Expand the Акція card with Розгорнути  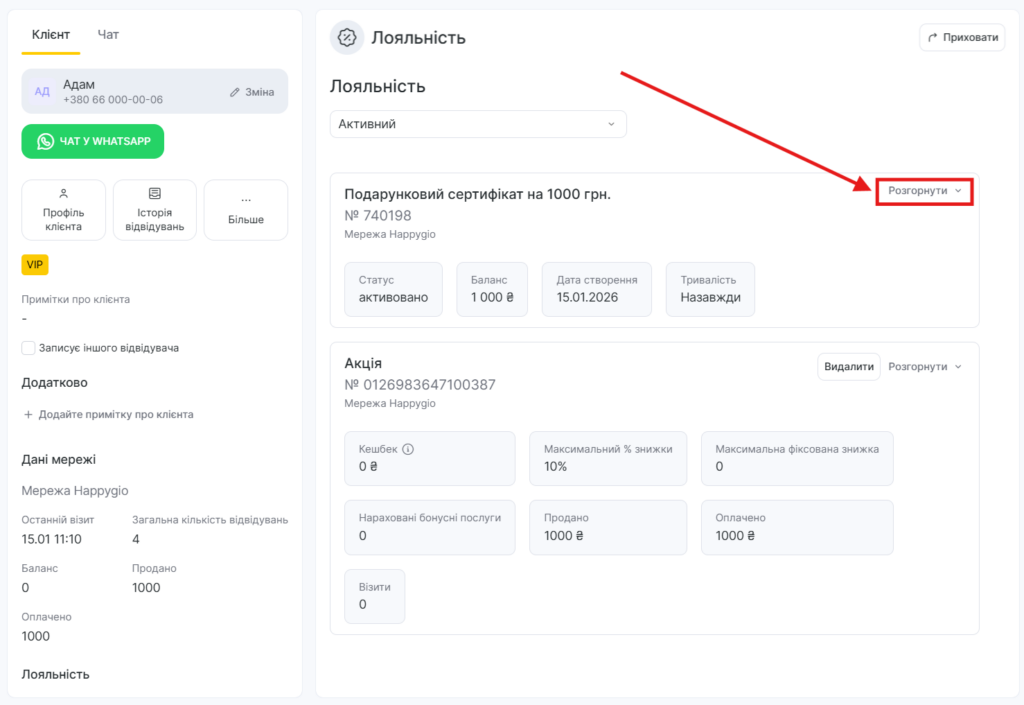[x=924, y=367]
